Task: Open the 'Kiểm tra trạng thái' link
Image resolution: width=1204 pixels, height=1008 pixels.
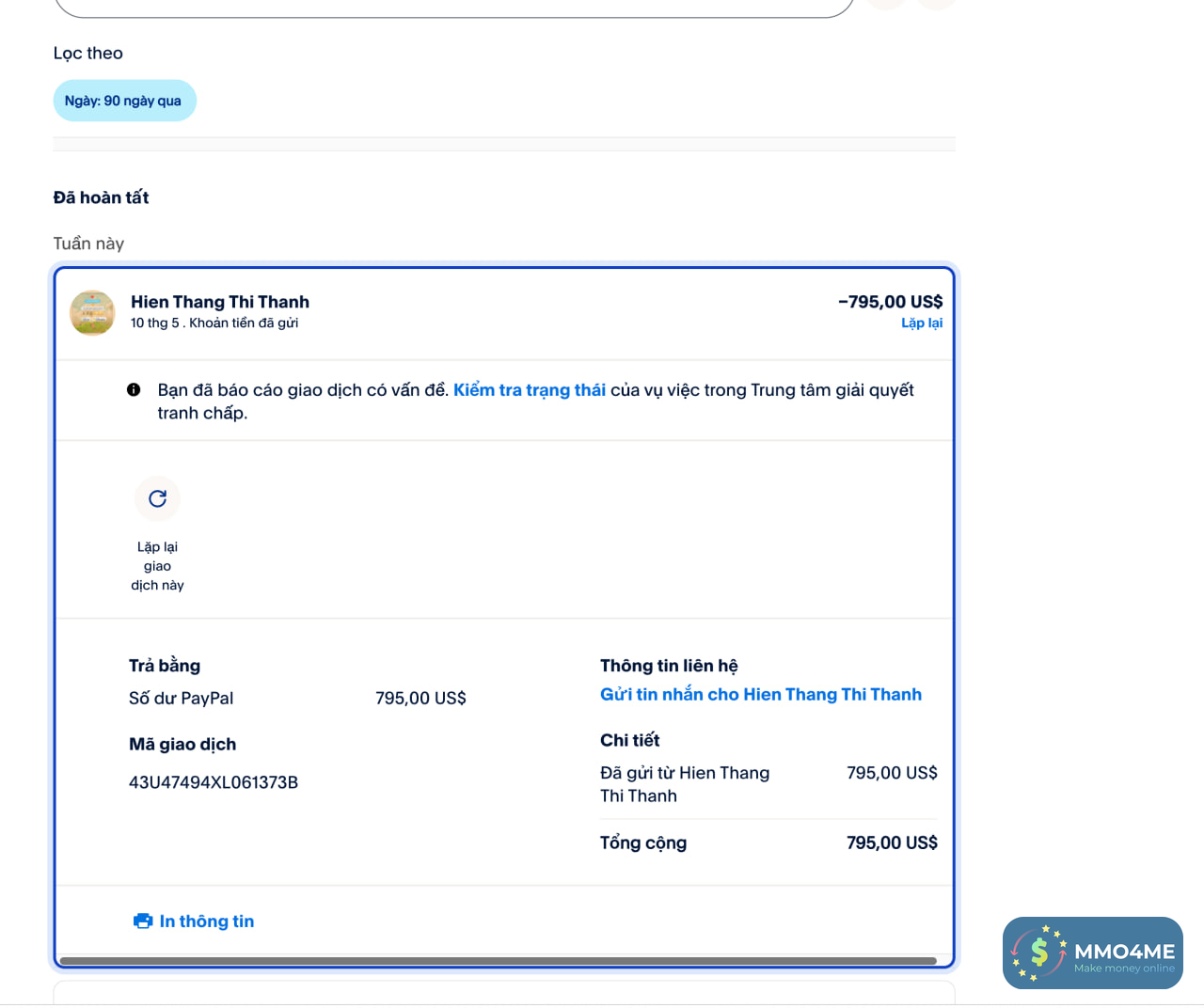Action: 530,389
